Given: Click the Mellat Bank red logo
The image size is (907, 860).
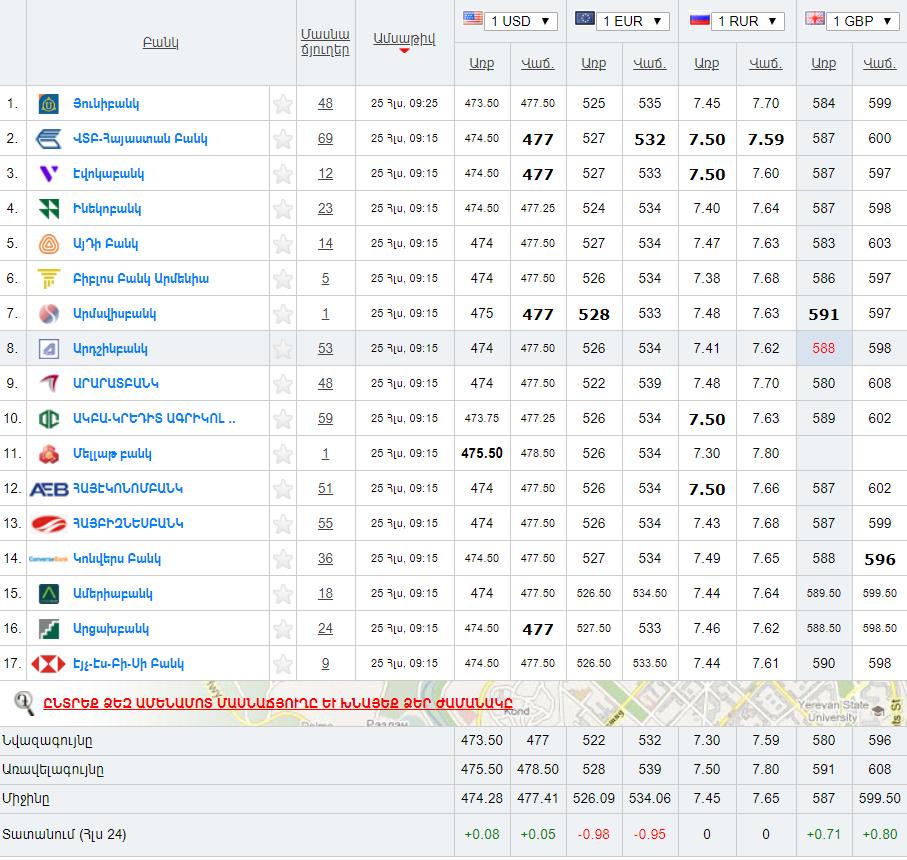Looking at the screenshot, I should click(x=48, y=453).
